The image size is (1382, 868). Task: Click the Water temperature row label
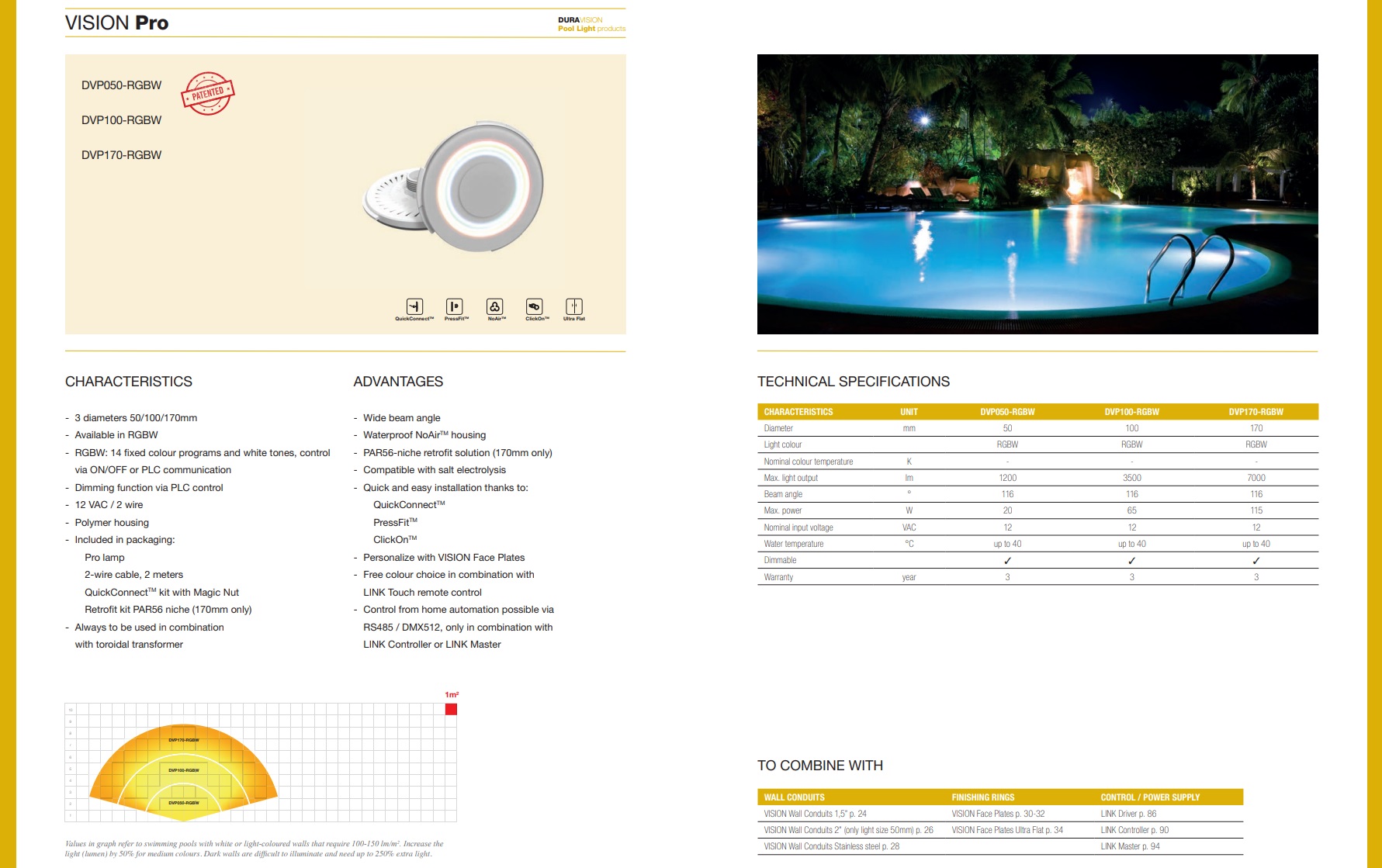point(794,544)
